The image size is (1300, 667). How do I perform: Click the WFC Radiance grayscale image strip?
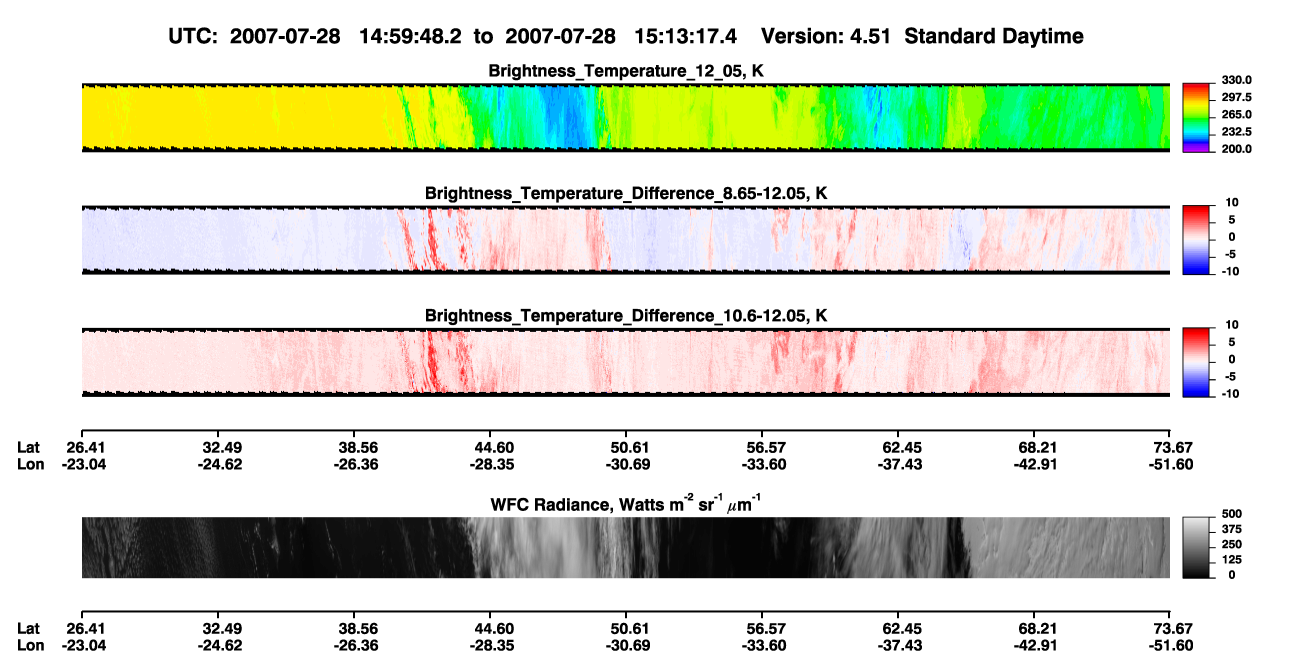click(626, 548)
